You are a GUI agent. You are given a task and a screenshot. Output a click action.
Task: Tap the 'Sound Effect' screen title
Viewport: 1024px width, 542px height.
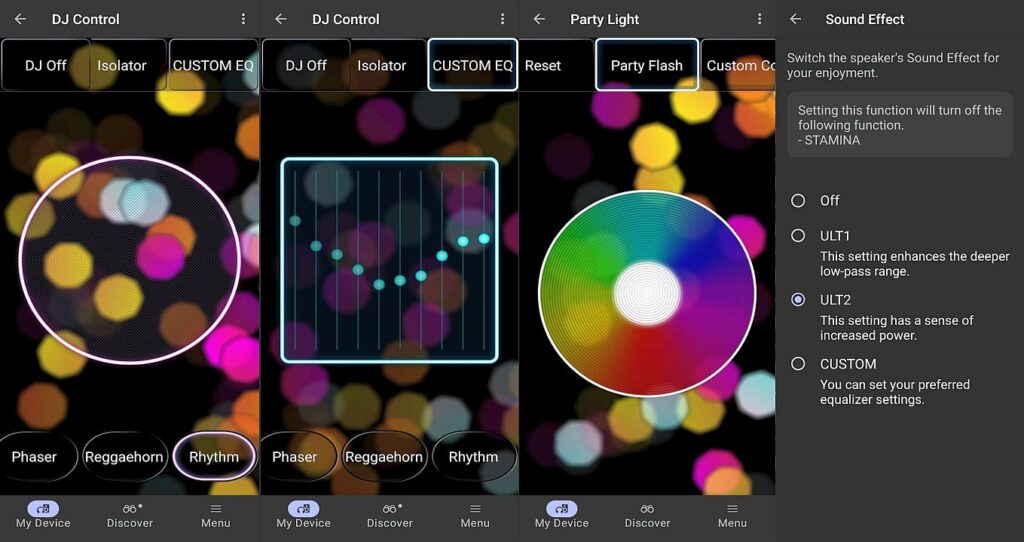coord(865,19)
